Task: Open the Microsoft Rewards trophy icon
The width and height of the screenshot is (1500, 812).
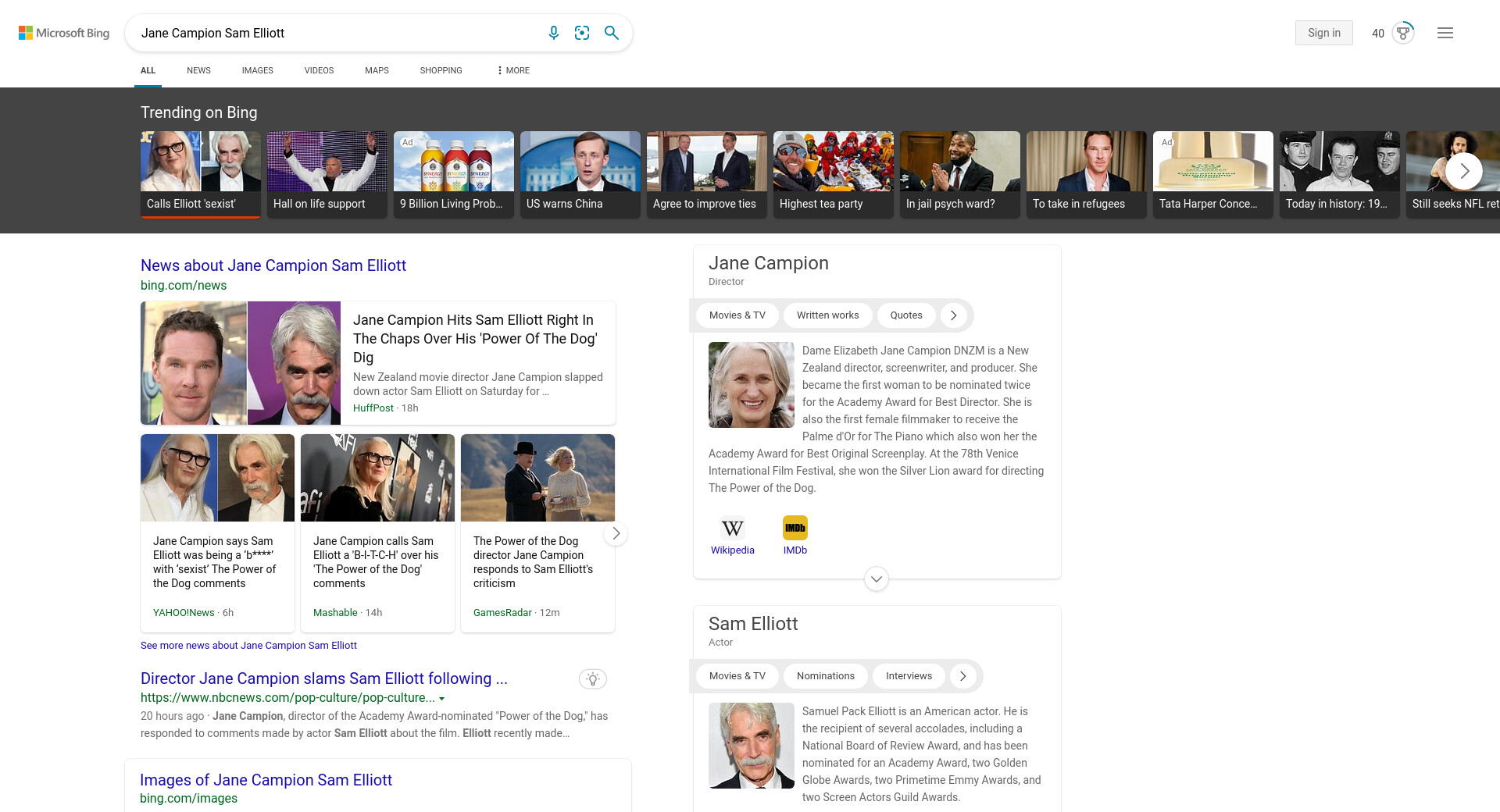Action: click(1403, 33)
